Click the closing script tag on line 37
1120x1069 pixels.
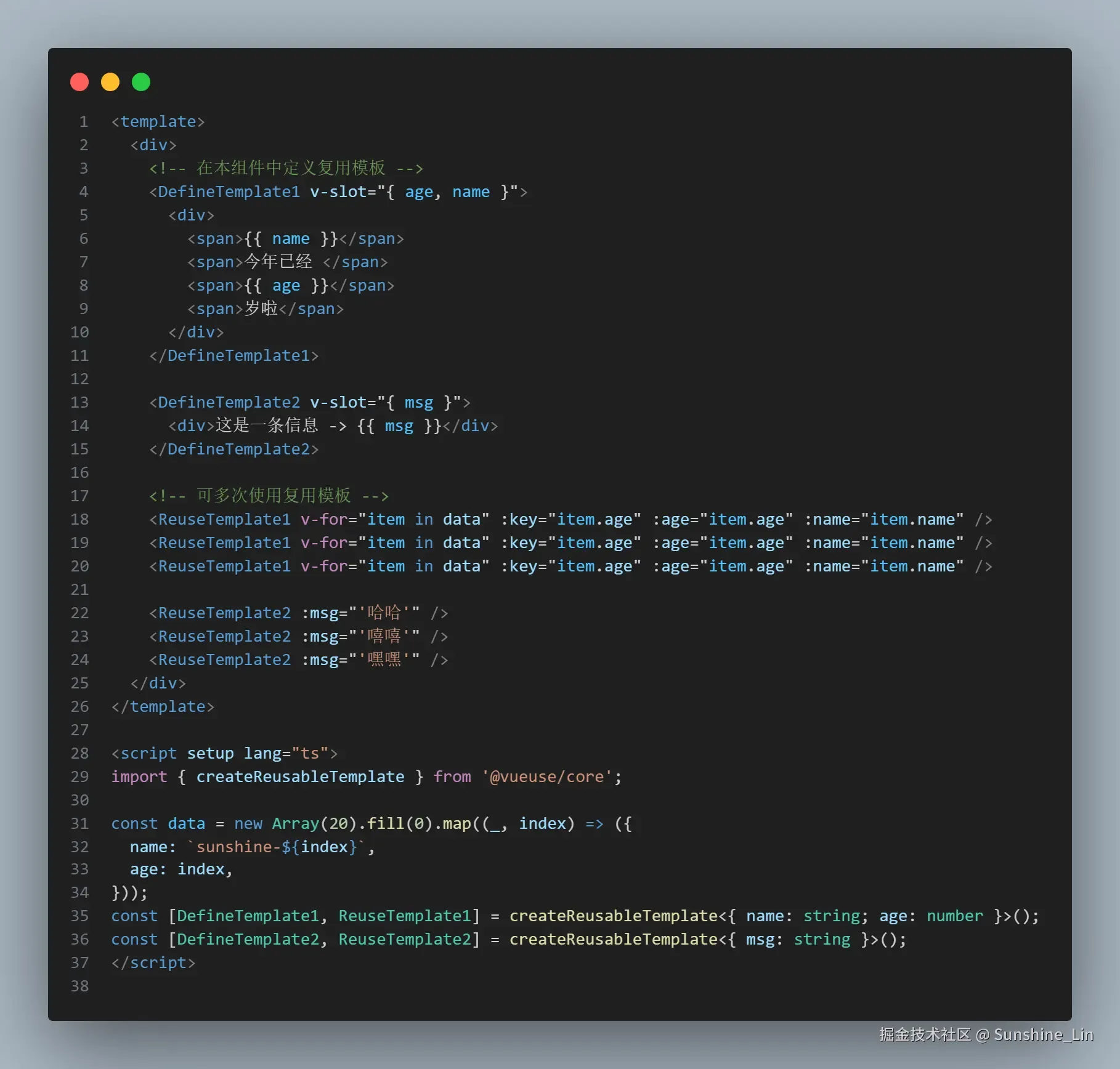tap(153, 963)
